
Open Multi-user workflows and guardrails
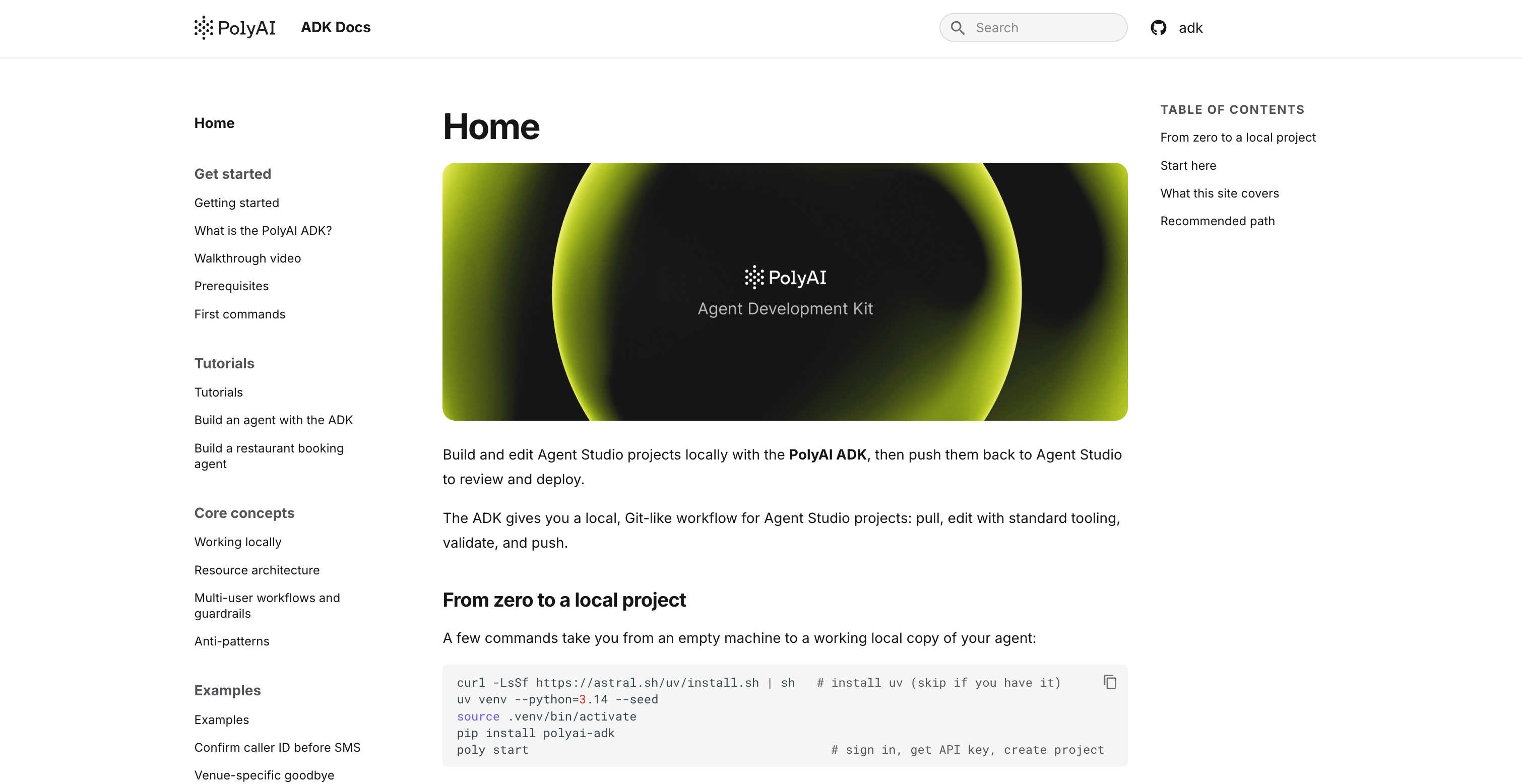tap(267, 606)
